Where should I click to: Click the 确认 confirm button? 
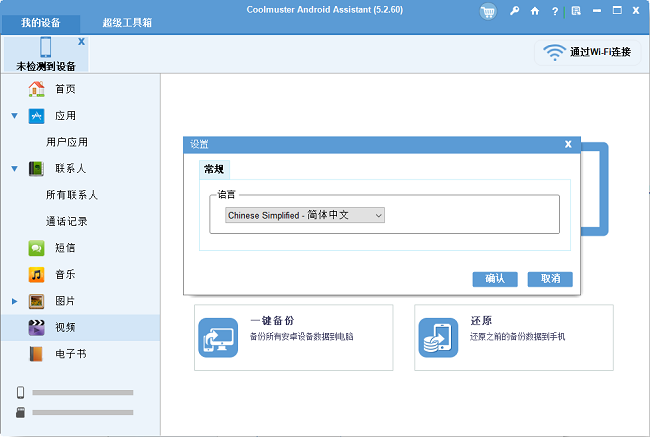point(495,279)
